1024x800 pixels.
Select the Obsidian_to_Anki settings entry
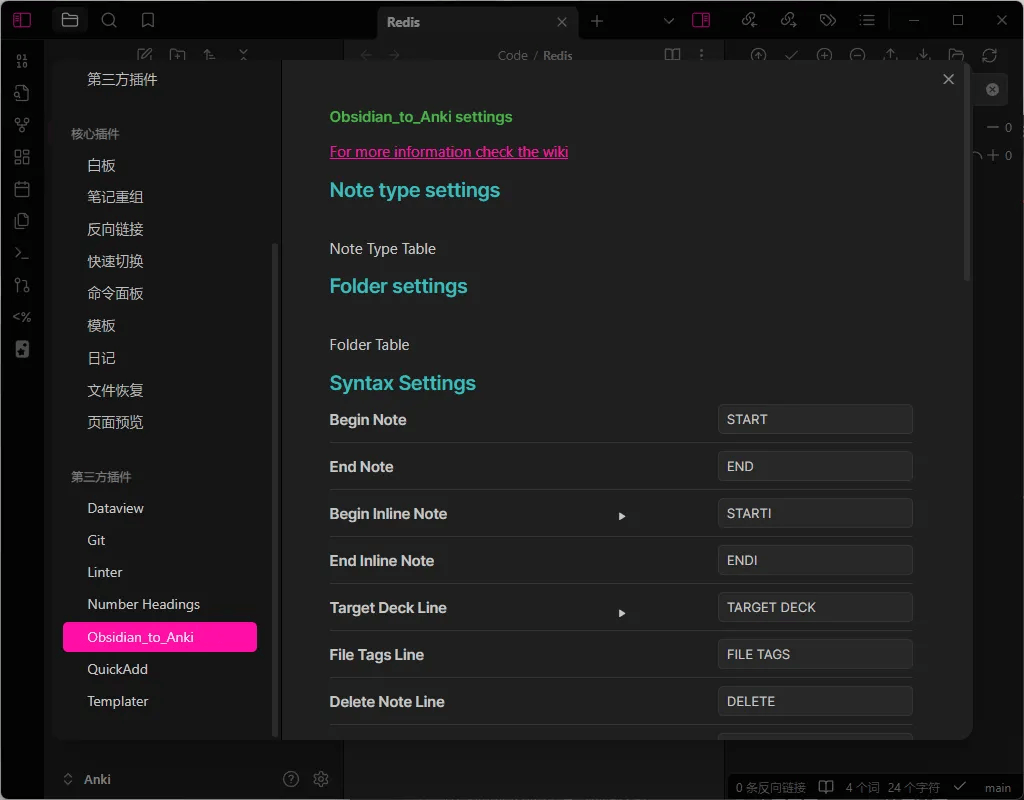click(160, 637)
